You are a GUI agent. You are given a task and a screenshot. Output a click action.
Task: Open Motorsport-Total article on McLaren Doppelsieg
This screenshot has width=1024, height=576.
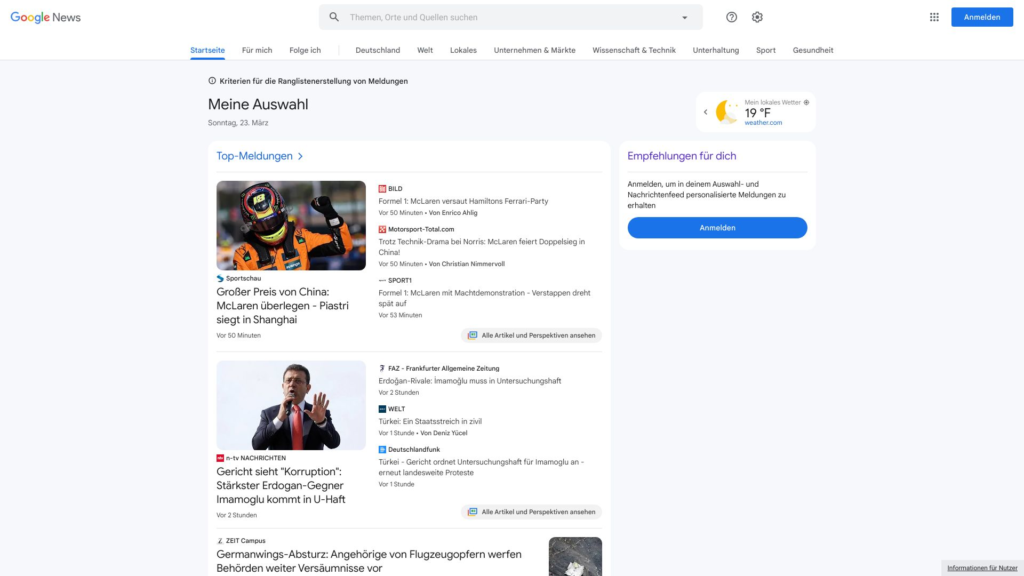coord(481,247)
